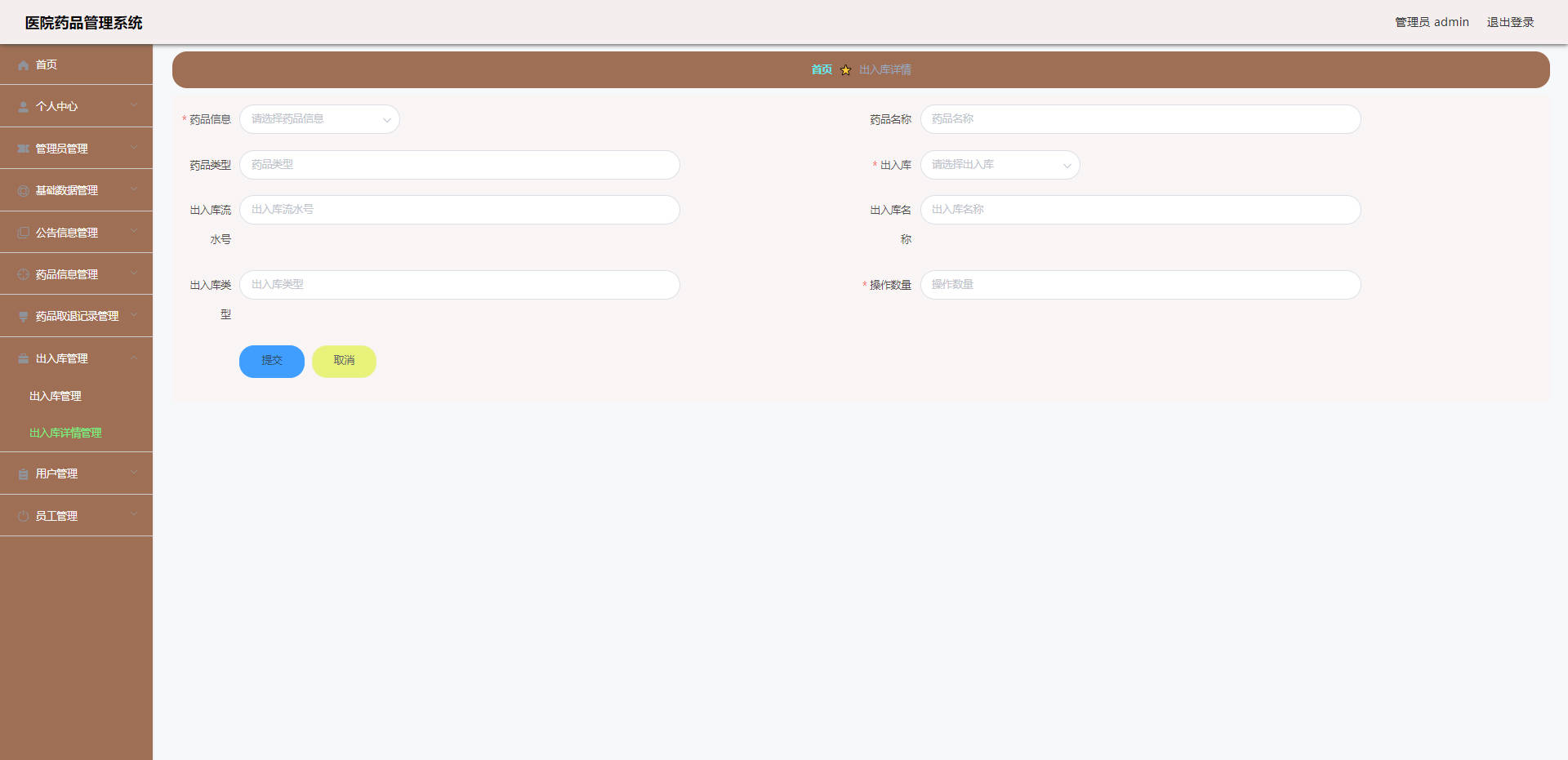The image size is (1568, 760).
Task: Expand the 员工管理 menu chevron
Action: tap(134, 514)
